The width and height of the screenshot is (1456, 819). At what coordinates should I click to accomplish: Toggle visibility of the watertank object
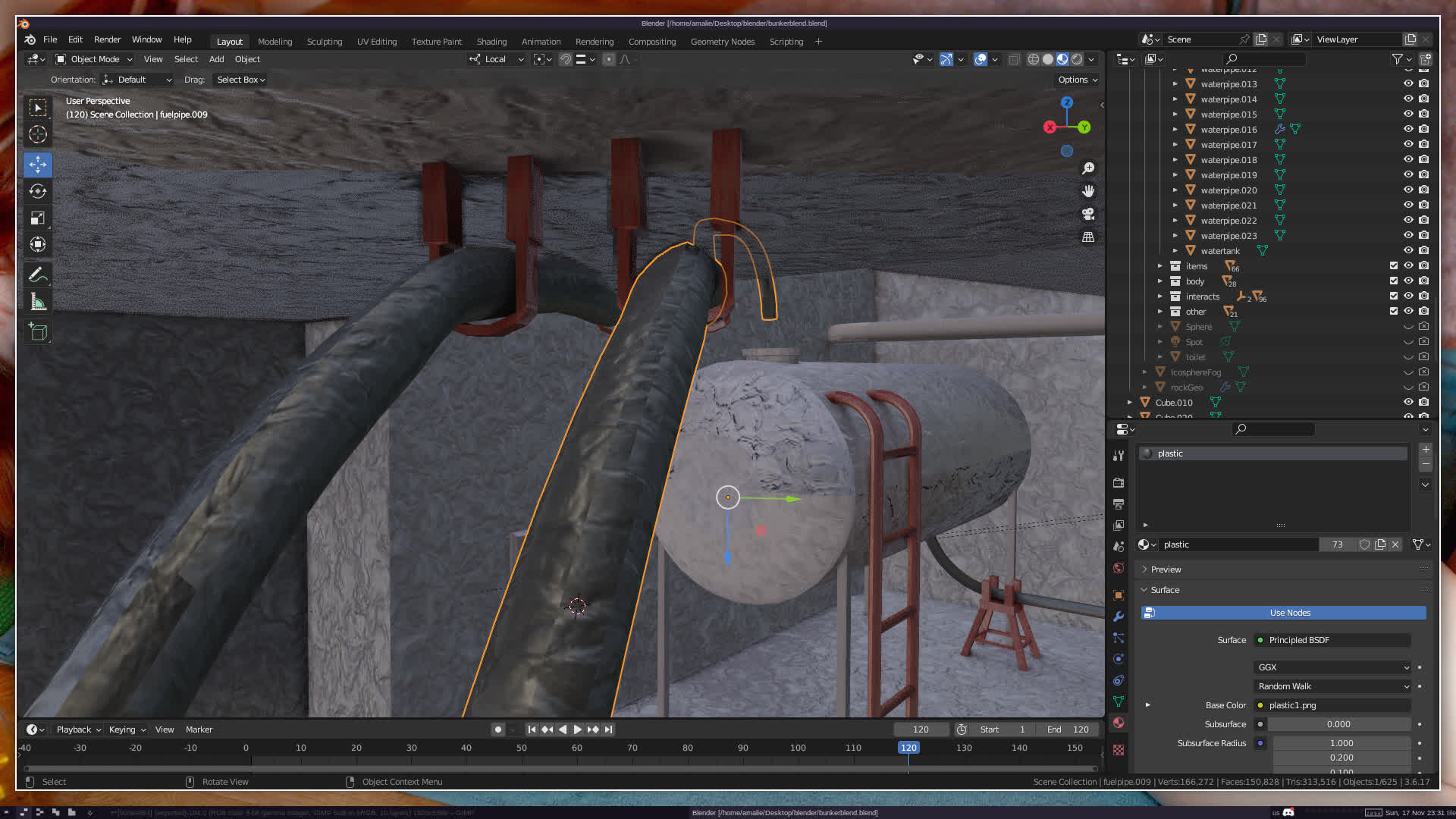1408,250
